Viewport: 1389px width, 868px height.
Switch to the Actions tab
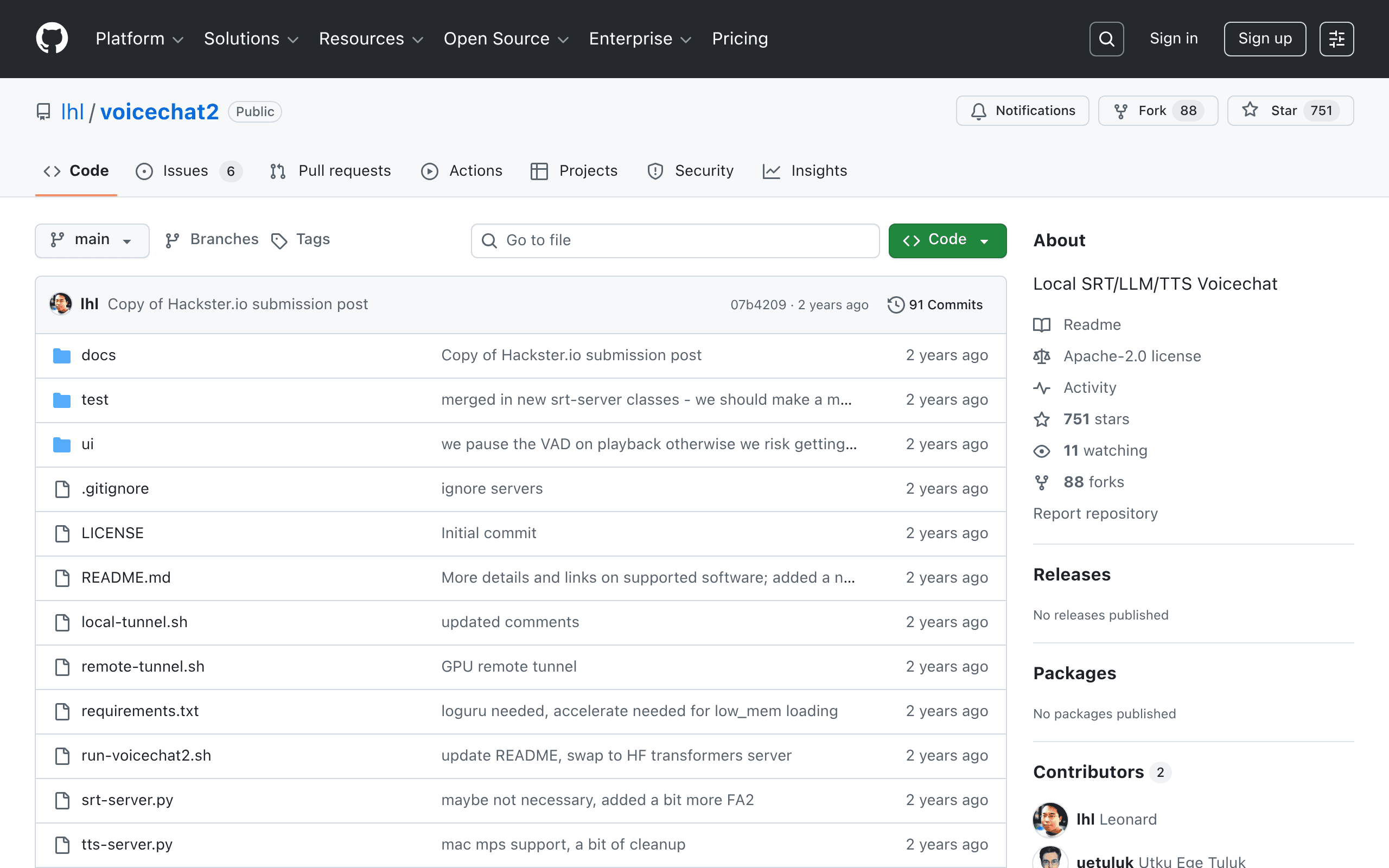(462, 171)
